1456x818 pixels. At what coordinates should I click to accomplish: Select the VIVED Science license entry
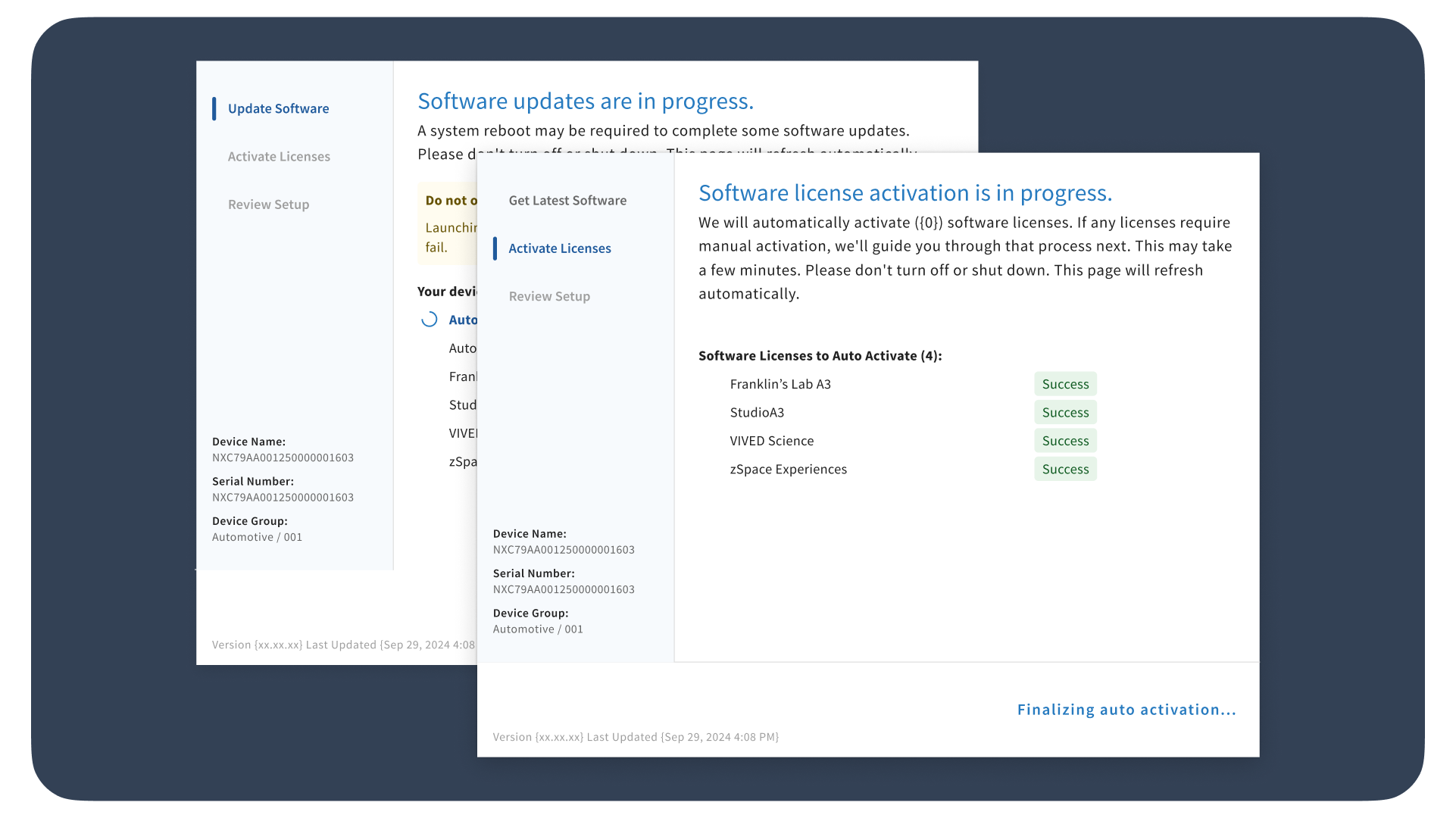coord(772,440)
